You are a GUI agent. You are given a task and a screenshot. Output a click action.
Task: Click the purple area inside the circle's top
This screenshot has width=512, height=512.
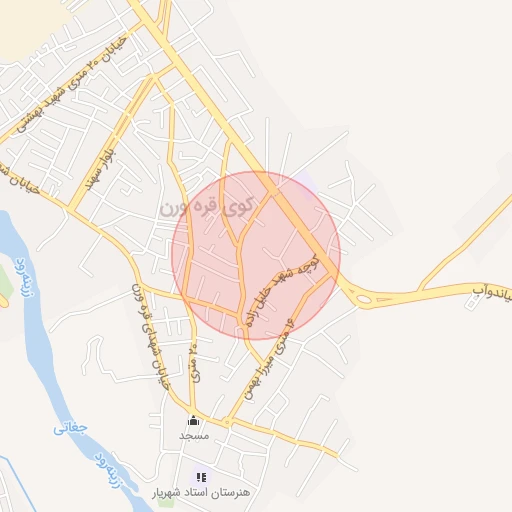pos(306,184)
